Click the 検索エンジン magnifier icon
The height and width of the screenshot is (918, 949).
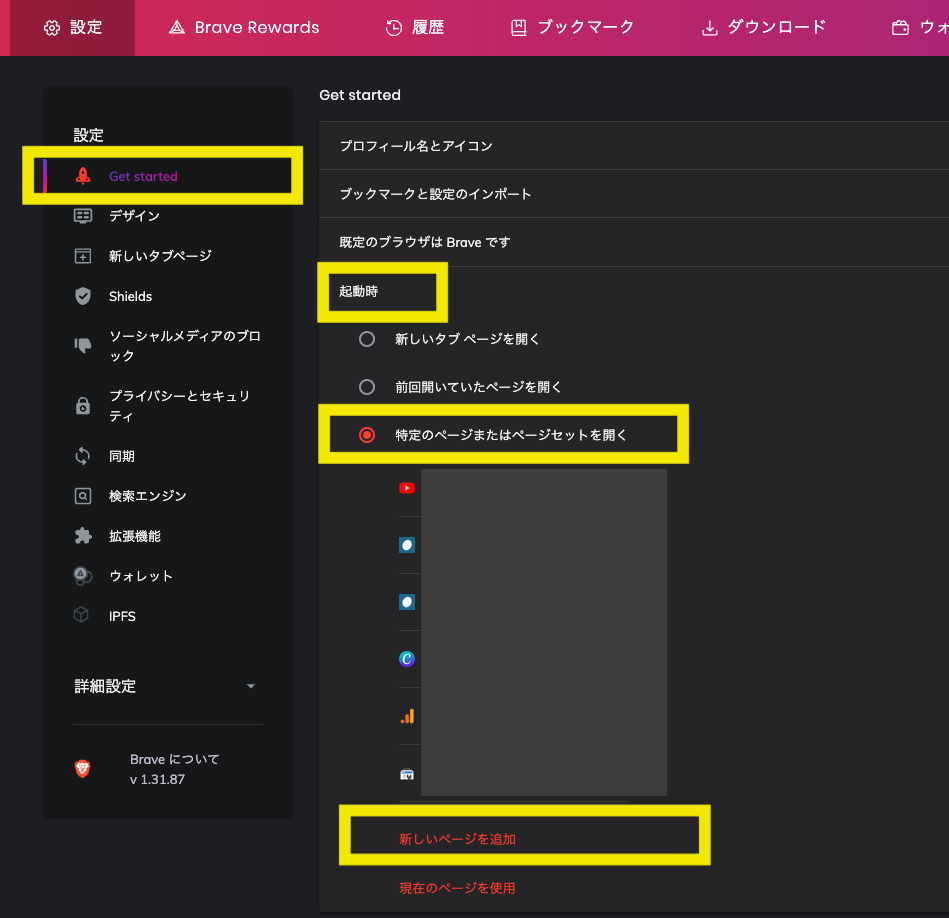tap(83, 496)
